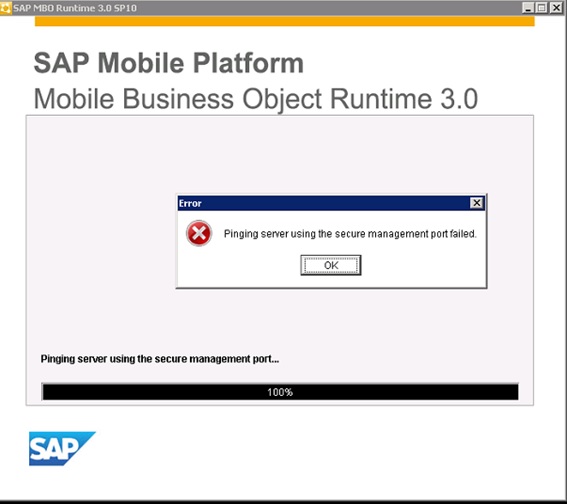Close the Error dialog using its X
This screenshot has height=504, width=567.
pos(477,203)
